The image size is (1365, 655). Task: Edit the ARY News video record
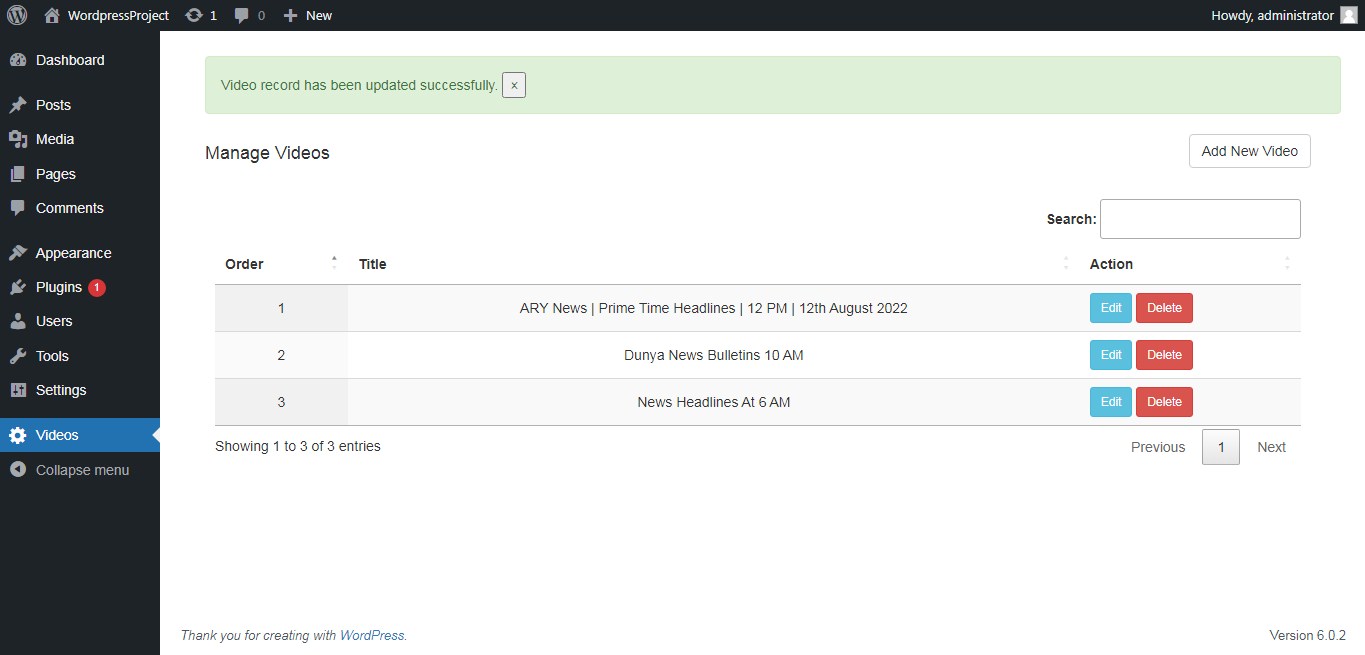click(1110, 308)
